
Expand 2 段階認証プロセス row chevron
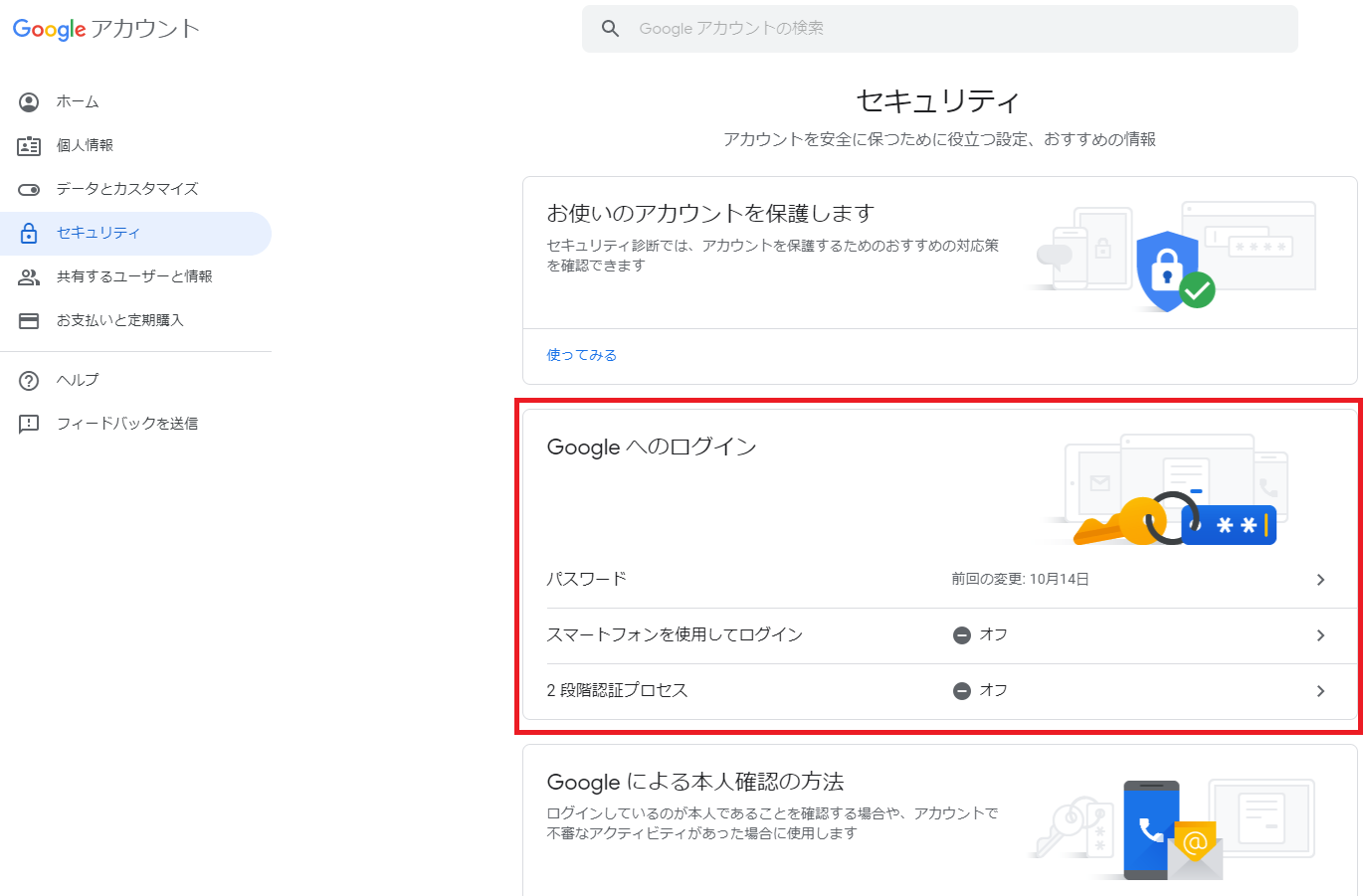pyautogui.click(x=1320, y=691)
